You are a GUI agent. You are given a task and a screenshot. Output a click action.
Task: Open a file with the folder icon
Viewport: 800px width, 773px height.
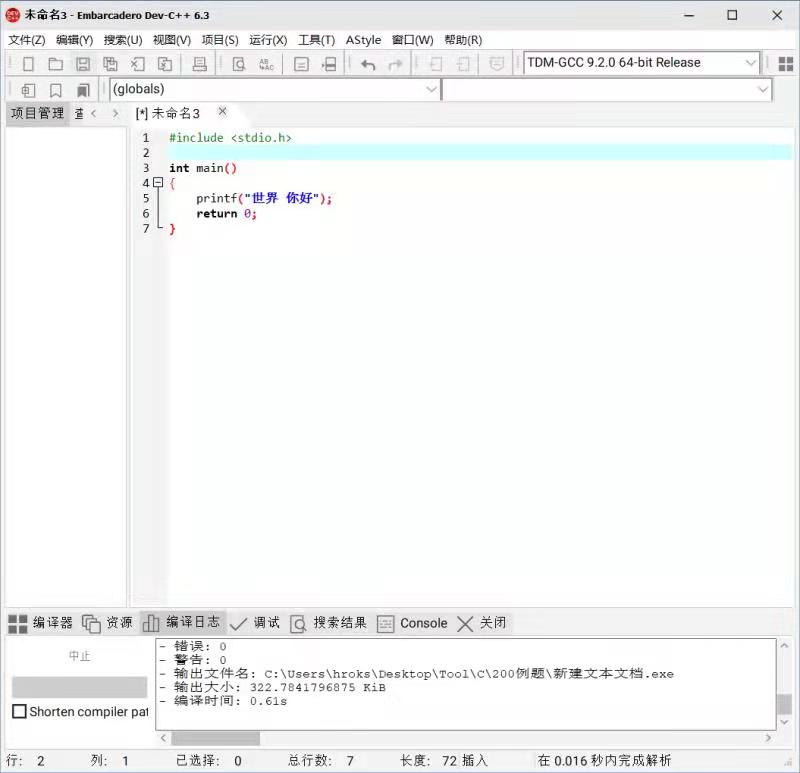55,63
